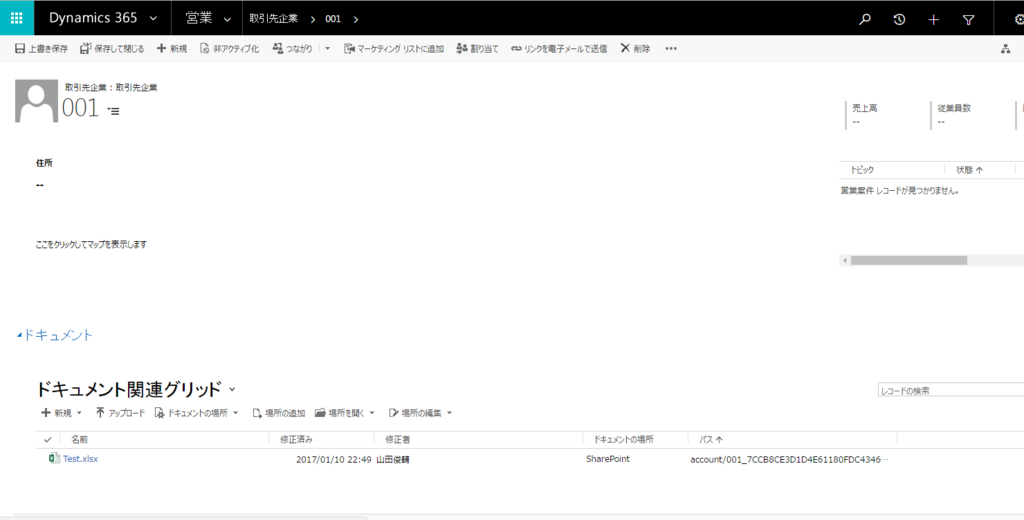
Task: Click ドキュメントの場所 column header
Action: (x=623, y=440)
